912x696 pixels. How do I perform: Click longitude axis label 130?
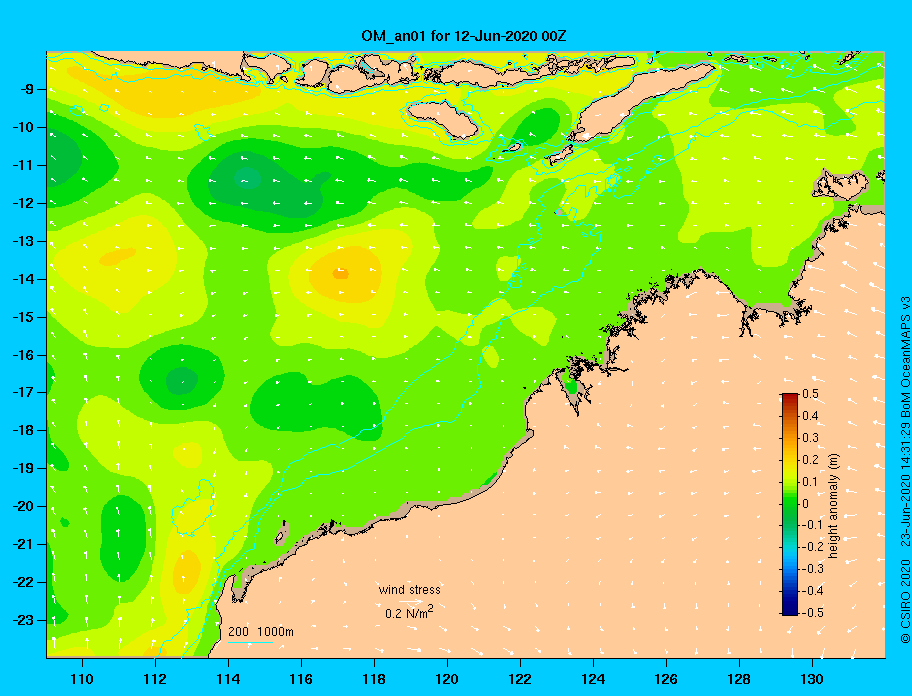coord(812,679)
